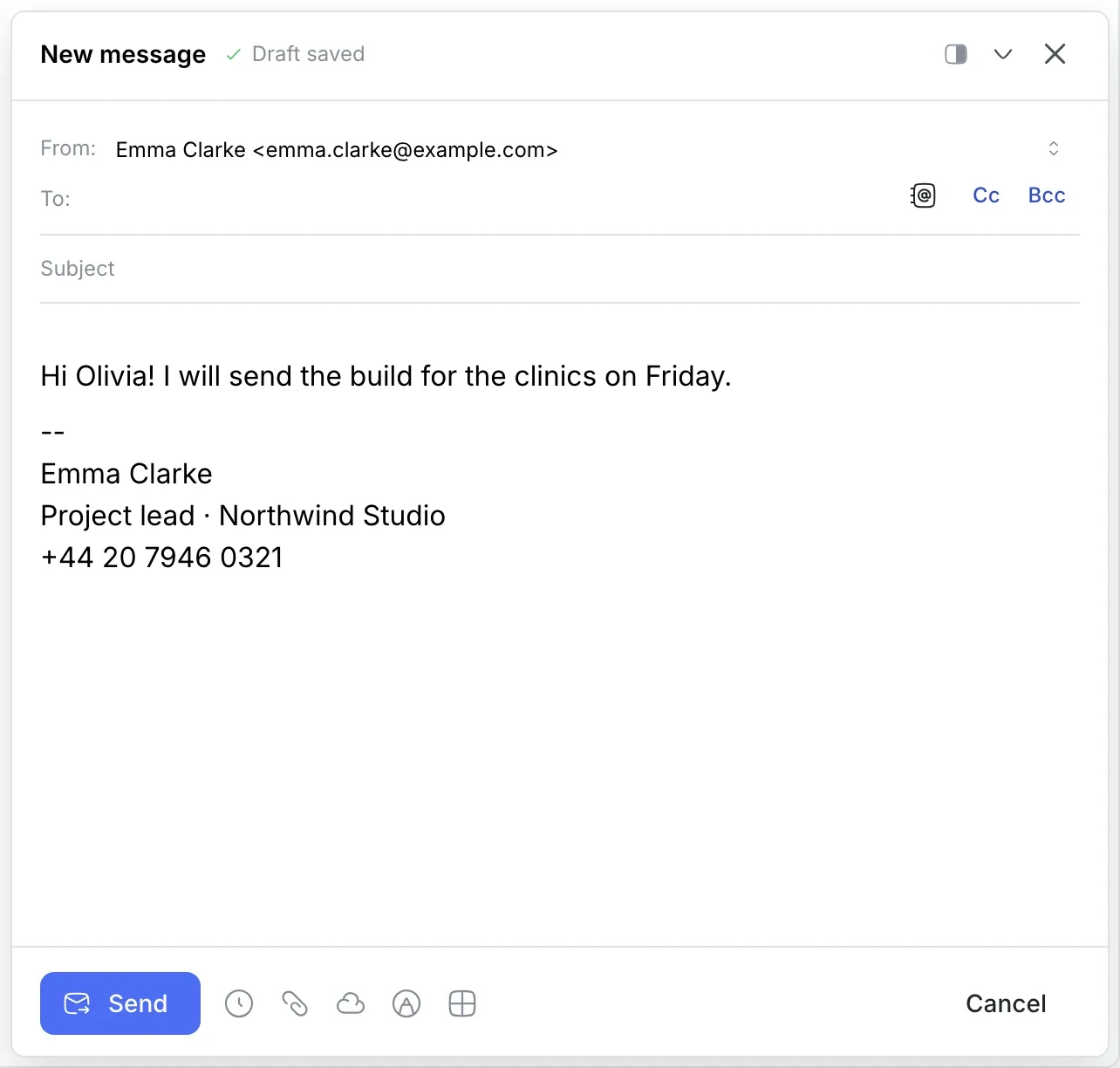Open the schedule send clock icon

[x=239, y=1003]
